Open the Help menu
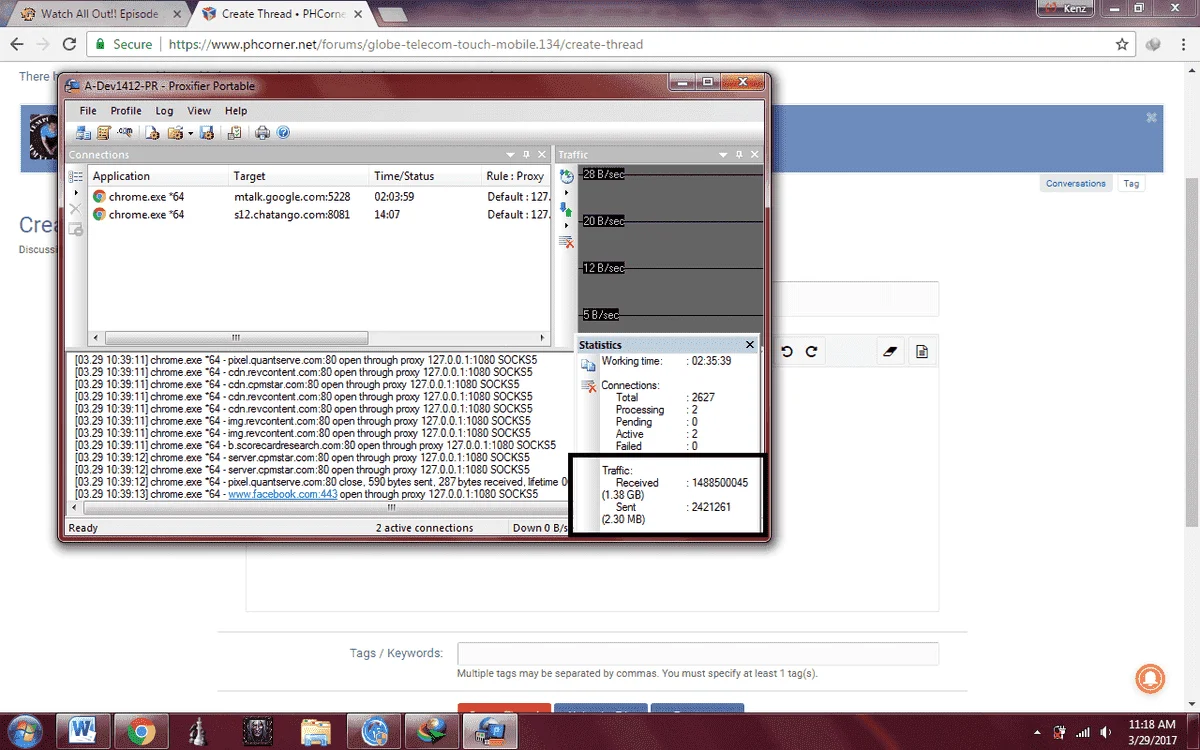This screenshot has height=750, width=1200. click(236, 111)
